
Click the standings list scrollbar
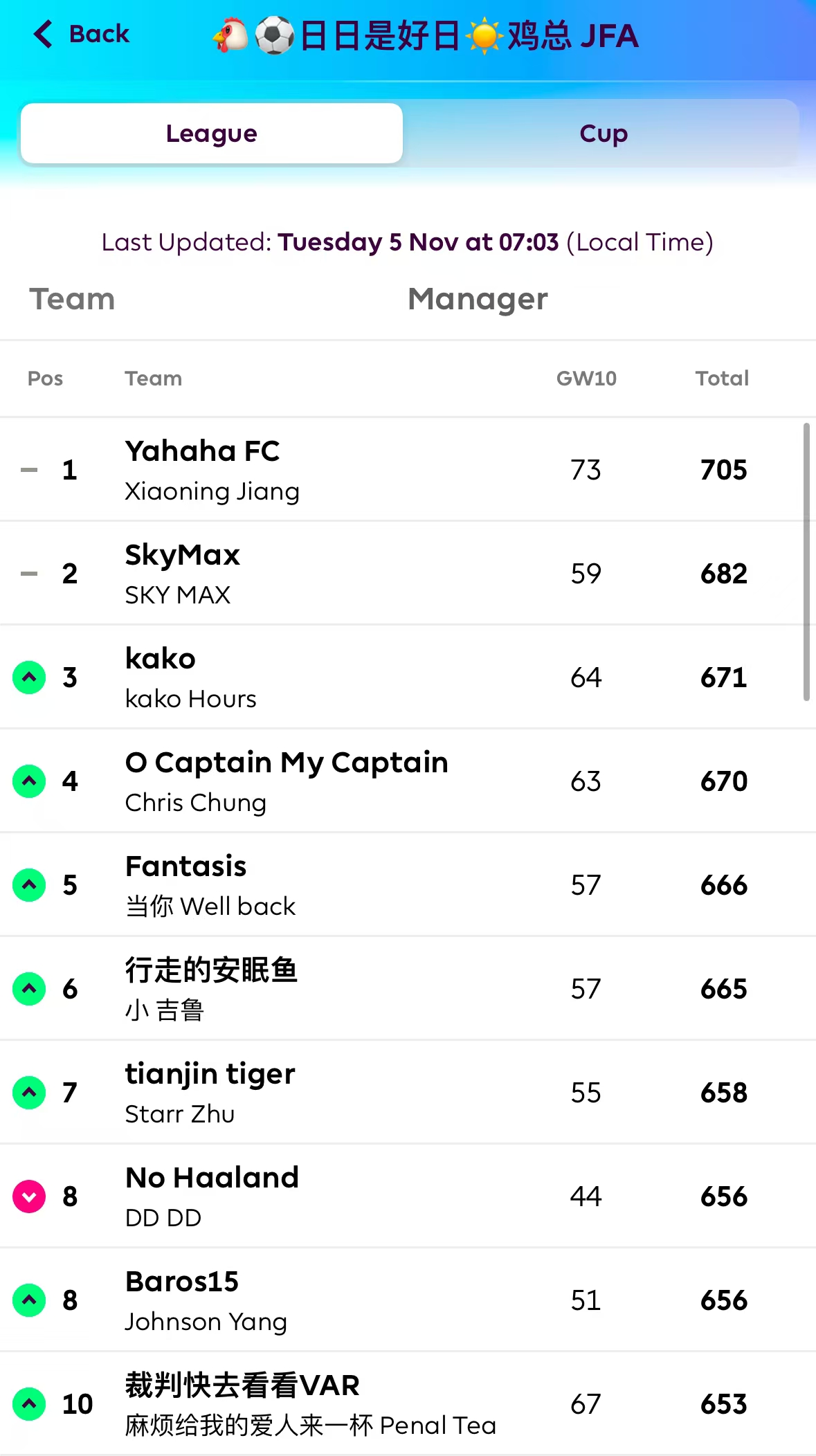(x=806, y=562)
